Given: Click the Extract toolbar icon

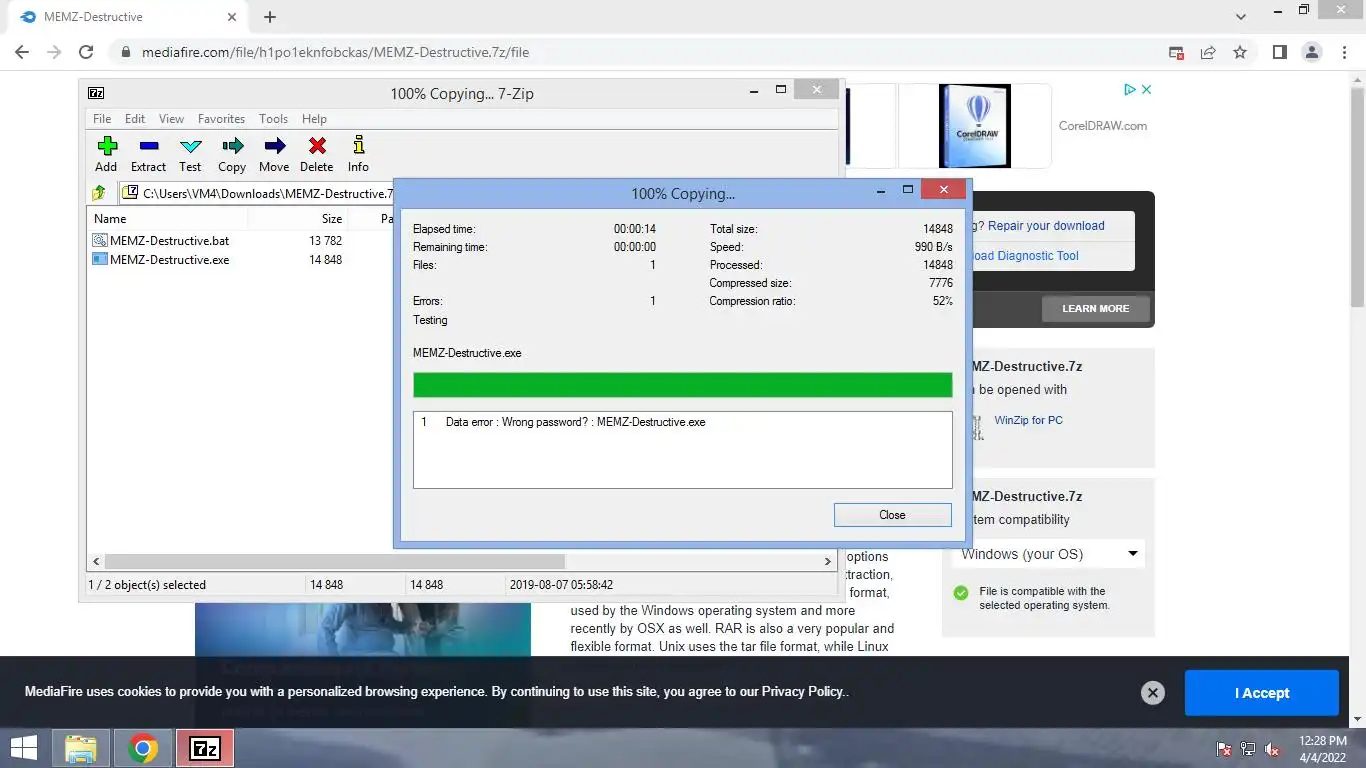Looking at the screenshot, I should tap(148, 154).
